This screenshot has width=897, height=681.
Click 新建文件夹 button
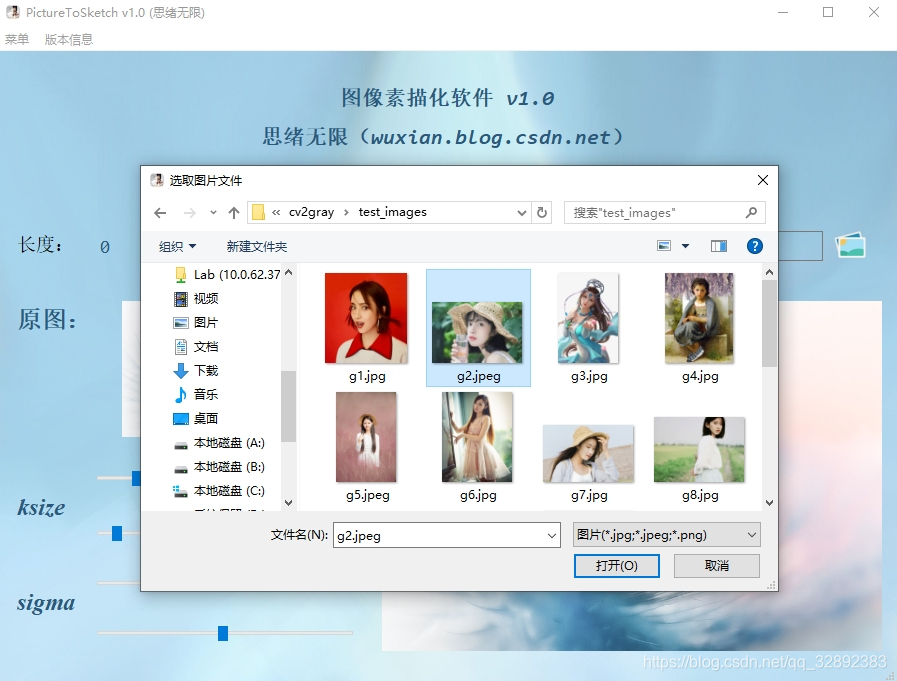pos(256,247)
